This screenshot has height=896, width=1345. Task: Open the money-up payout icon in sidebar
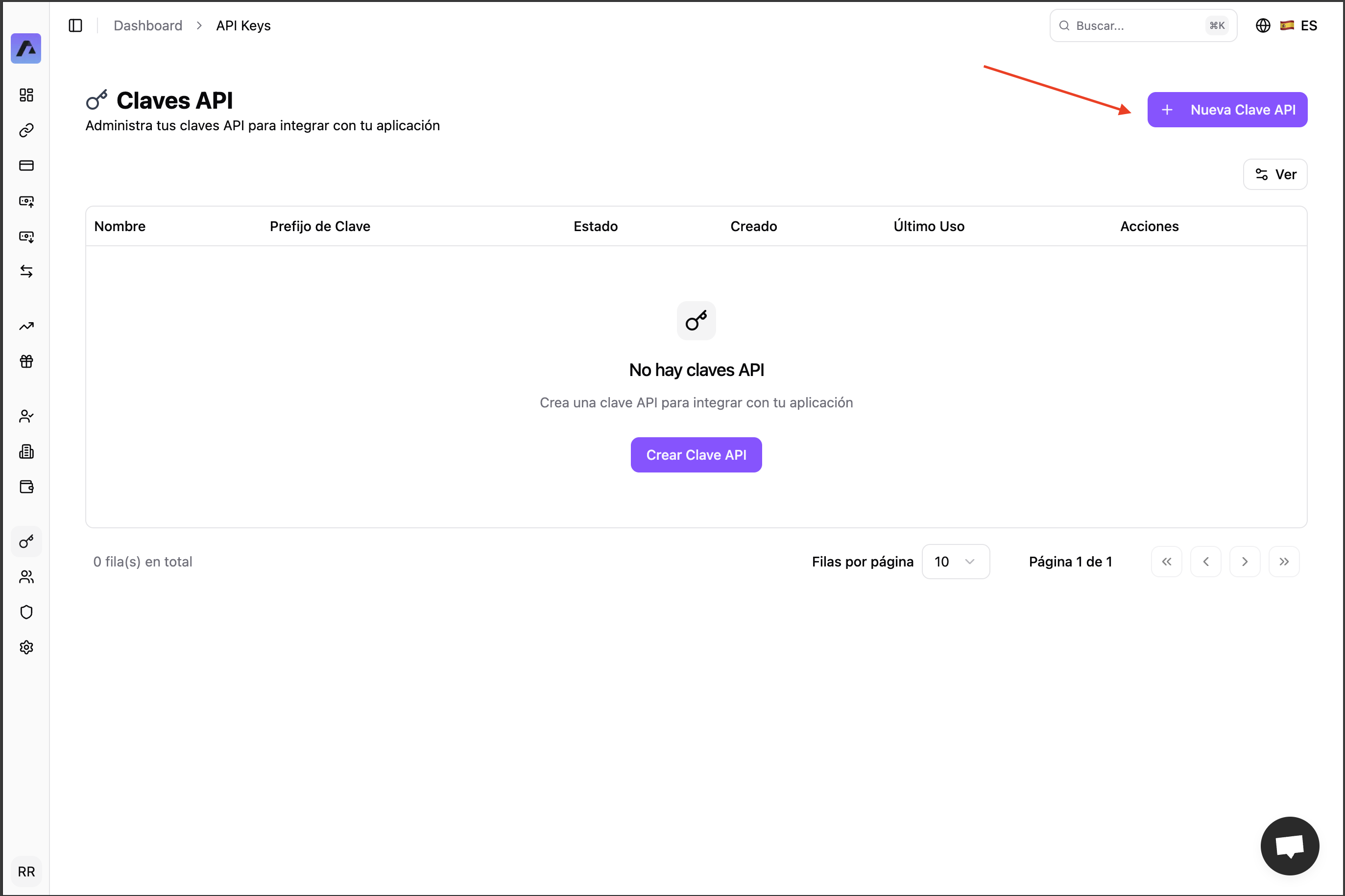click(x=26, y=201)
